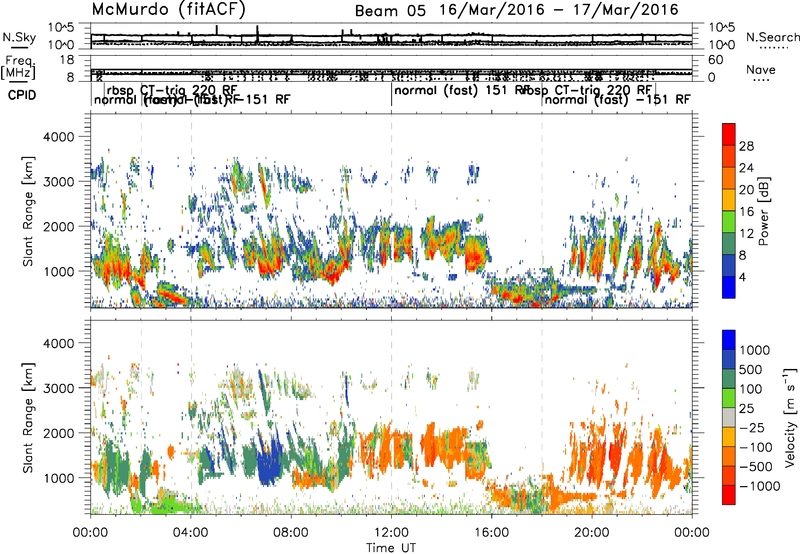Screen dimensions: 800x554
Task: Click the 20:00 time axis label
Action: pyautogui.click(x=592, y=533)
